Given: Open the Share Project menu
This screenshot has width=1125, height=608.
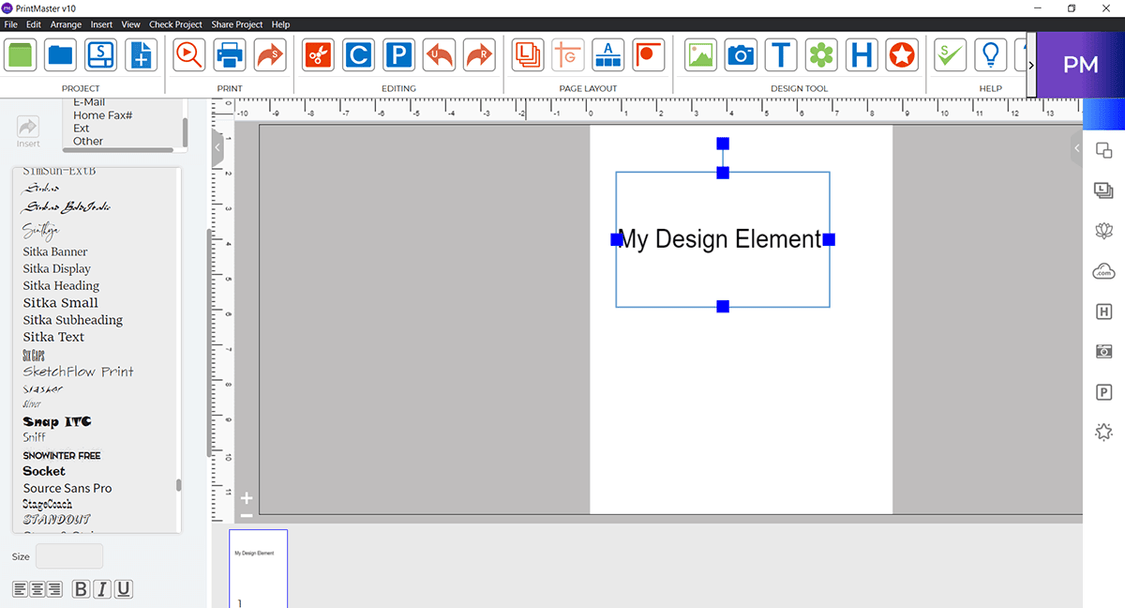Looking at the screenshot, I should pyautogui.click(x=237, y=24).
